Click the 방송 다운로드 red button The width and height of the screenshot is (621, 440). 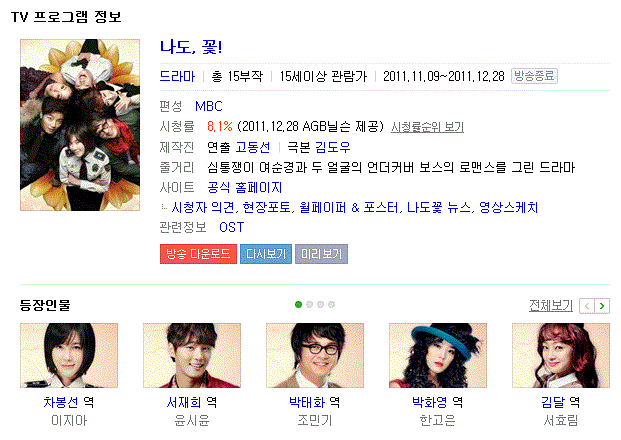point(198,254)
